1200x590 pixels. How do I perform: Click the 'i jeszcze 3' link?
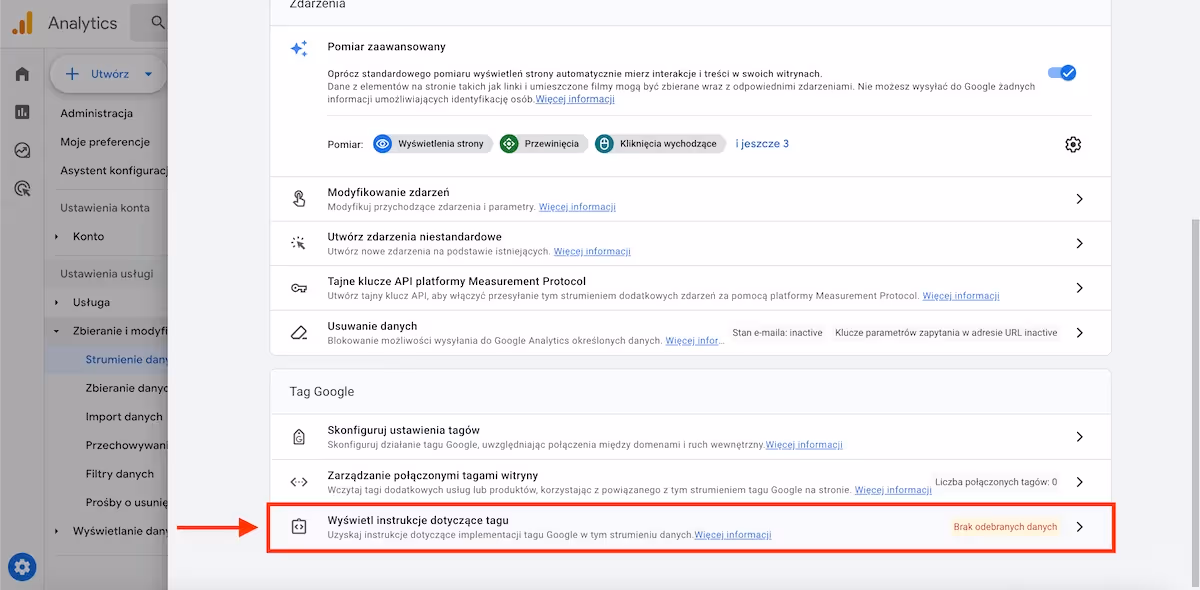click(762, 144)
